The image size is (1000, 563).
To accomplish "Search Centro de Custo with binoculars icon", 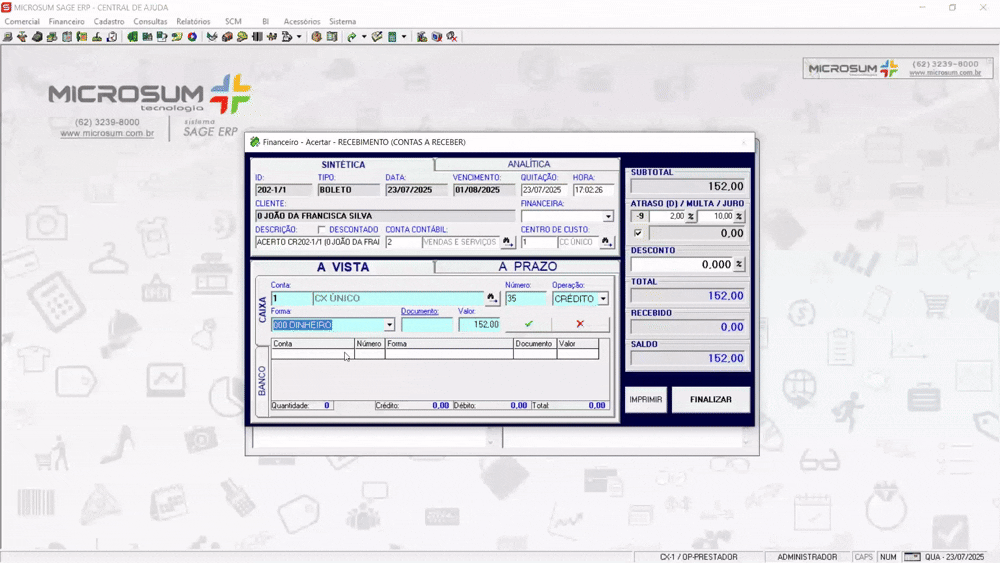I will 607,242.
